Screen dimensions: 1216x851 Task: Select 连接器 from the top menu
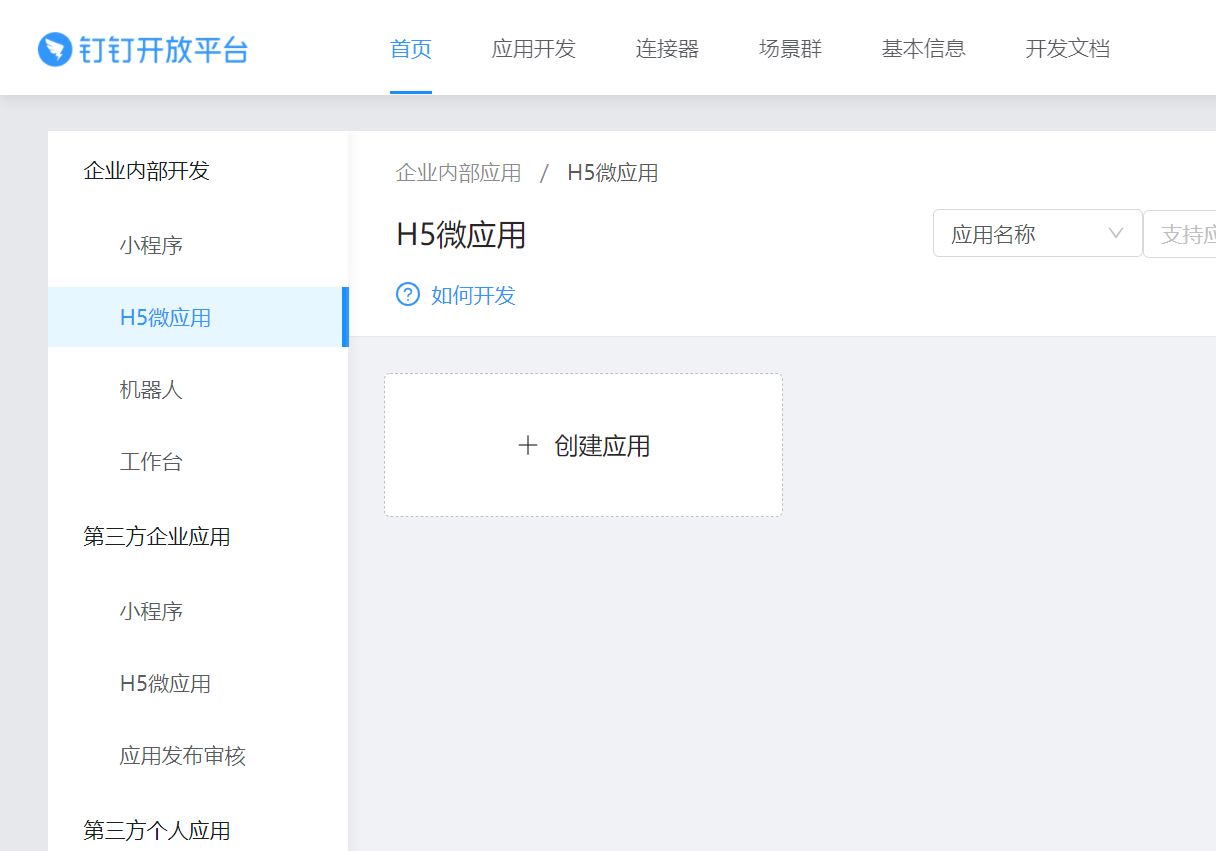pos(666,48)
